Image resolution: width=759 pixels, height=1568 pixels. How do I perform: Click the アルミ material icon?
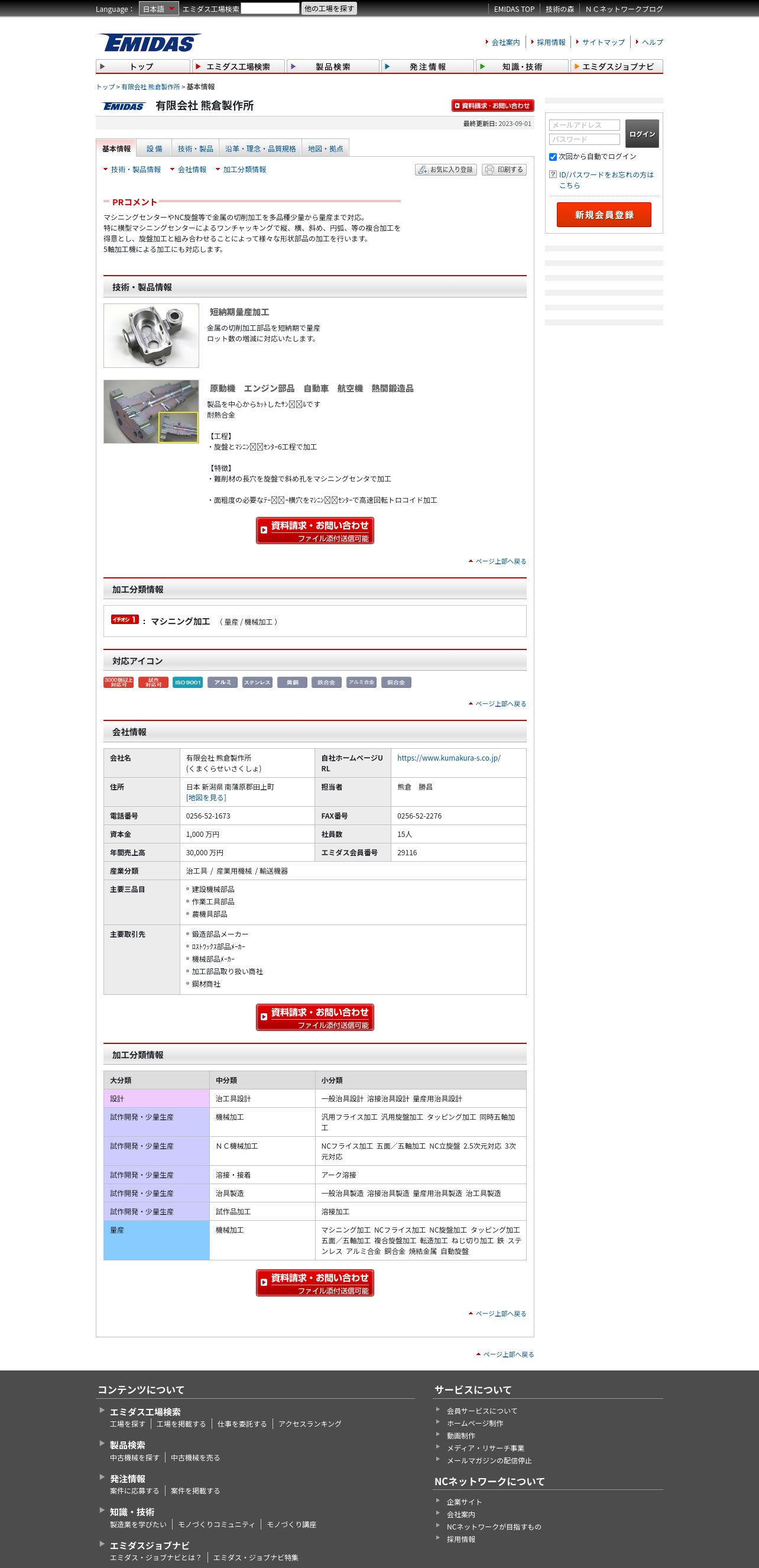223,683
